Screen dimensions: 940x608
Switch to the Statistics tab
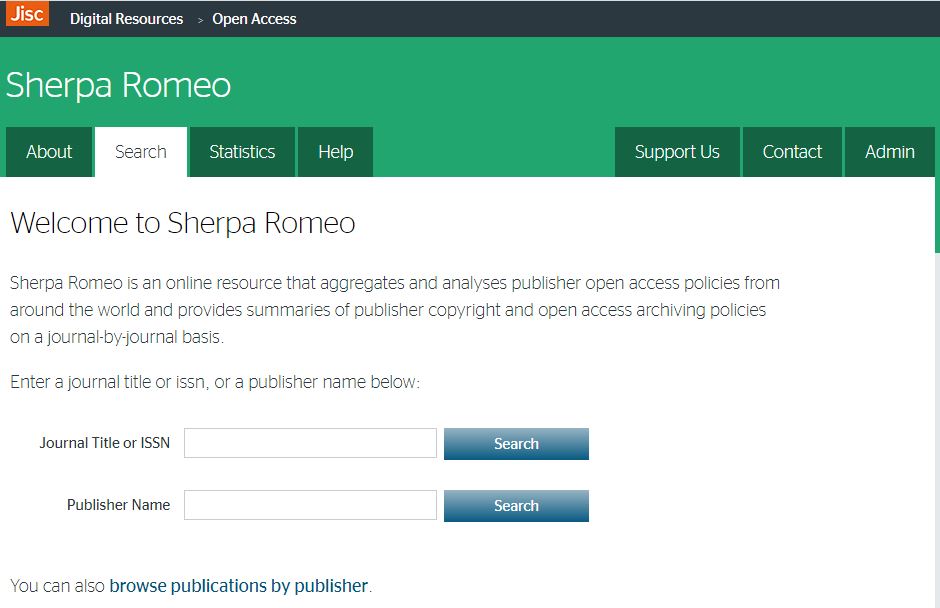coord(242,152)
